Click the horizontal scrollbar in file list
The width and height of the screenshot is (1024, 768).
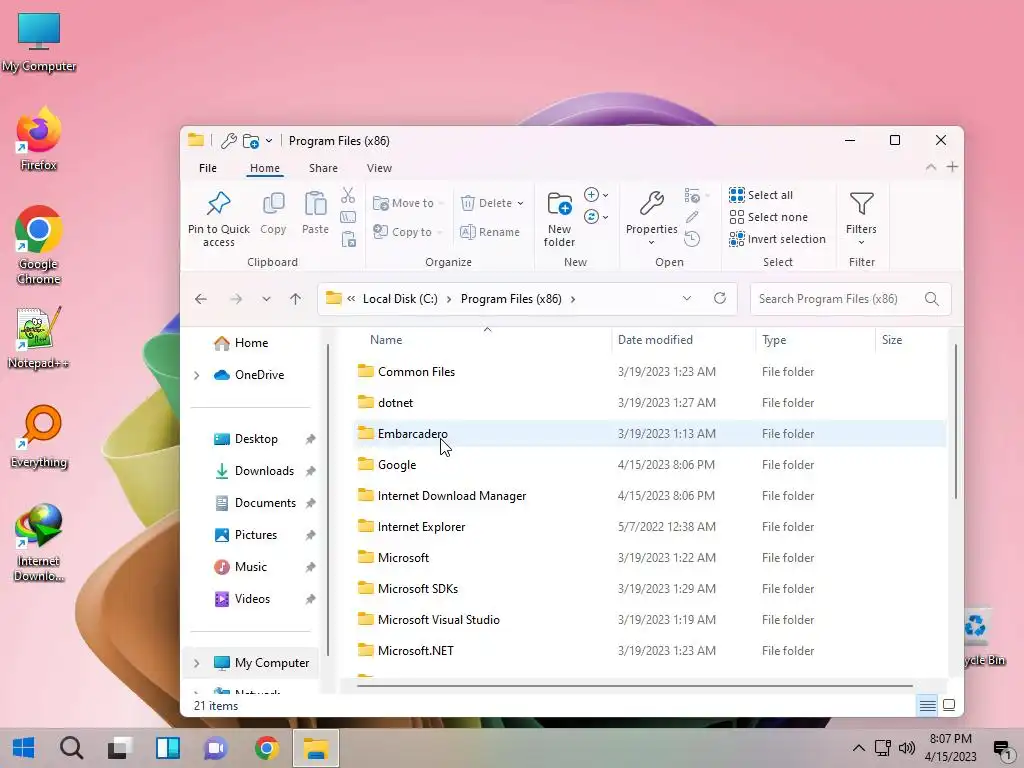click(x=635, y=686)
